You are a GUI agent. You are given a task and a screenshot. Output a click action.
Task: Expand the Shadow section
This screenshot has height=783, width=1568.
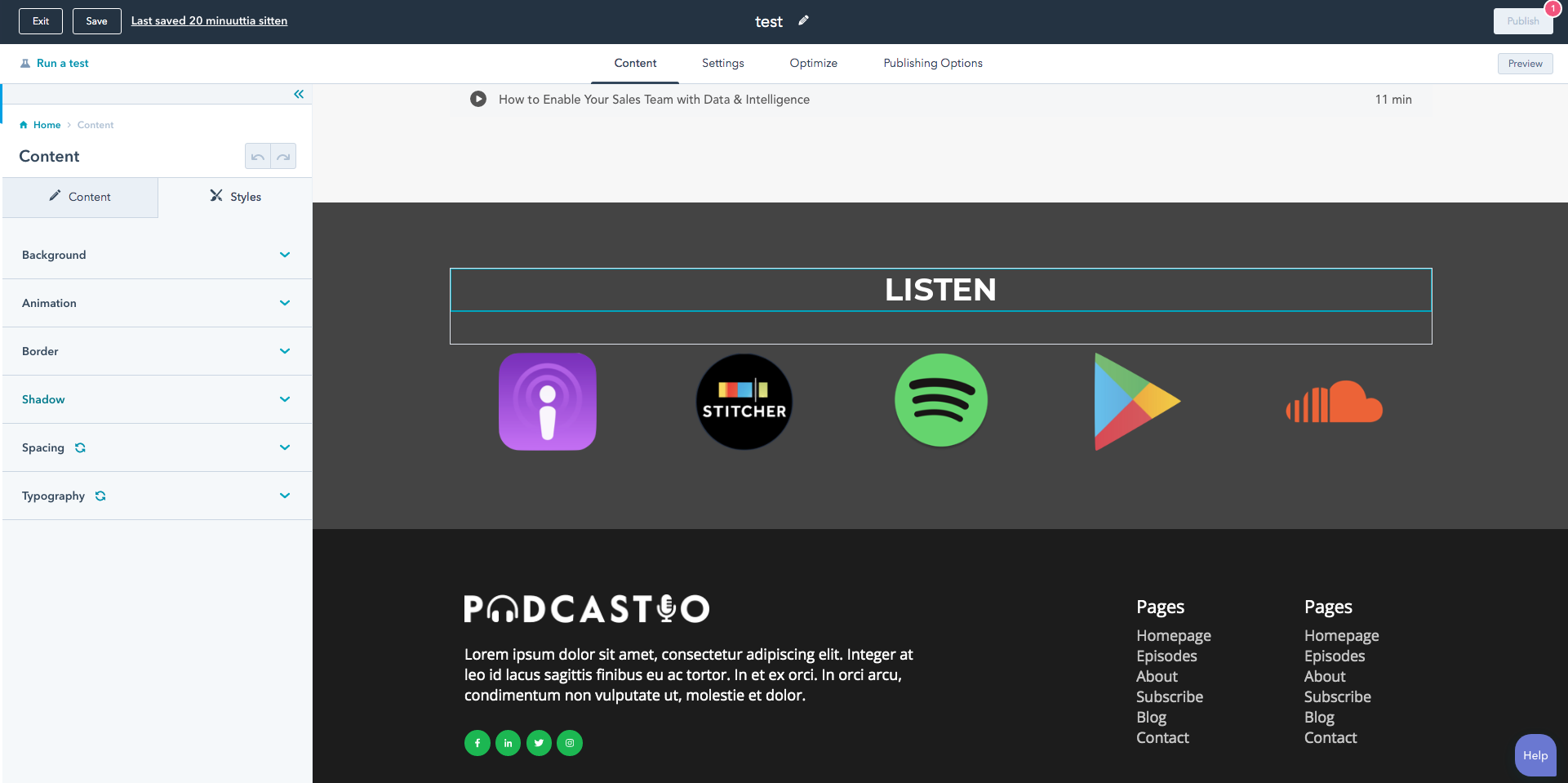(x=157, y=399)
